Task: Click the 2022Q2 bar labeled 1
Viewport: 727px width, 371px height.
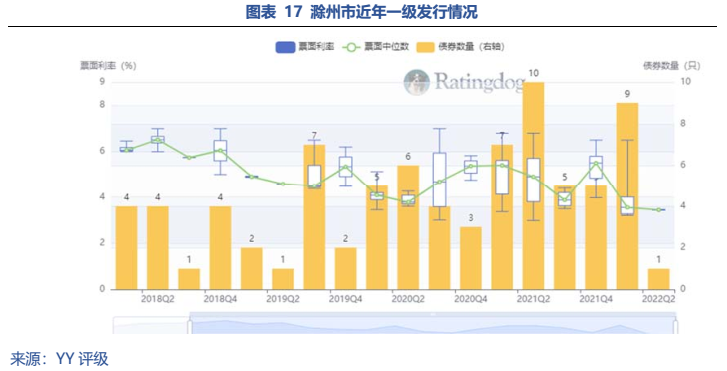Action: (658, 279)
